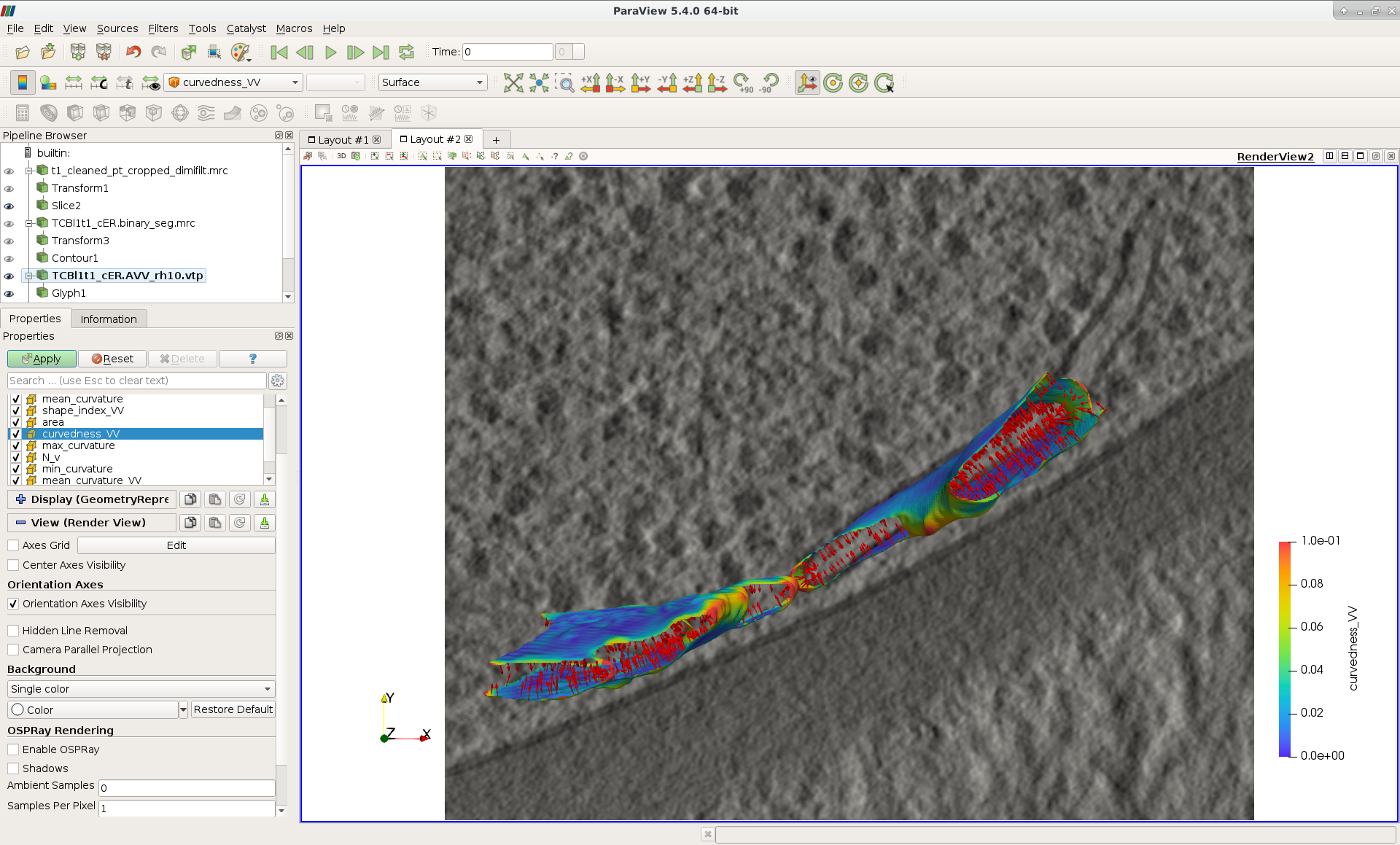
Task: Toggle visibility eye for Slice2
Action: point(9,206)
